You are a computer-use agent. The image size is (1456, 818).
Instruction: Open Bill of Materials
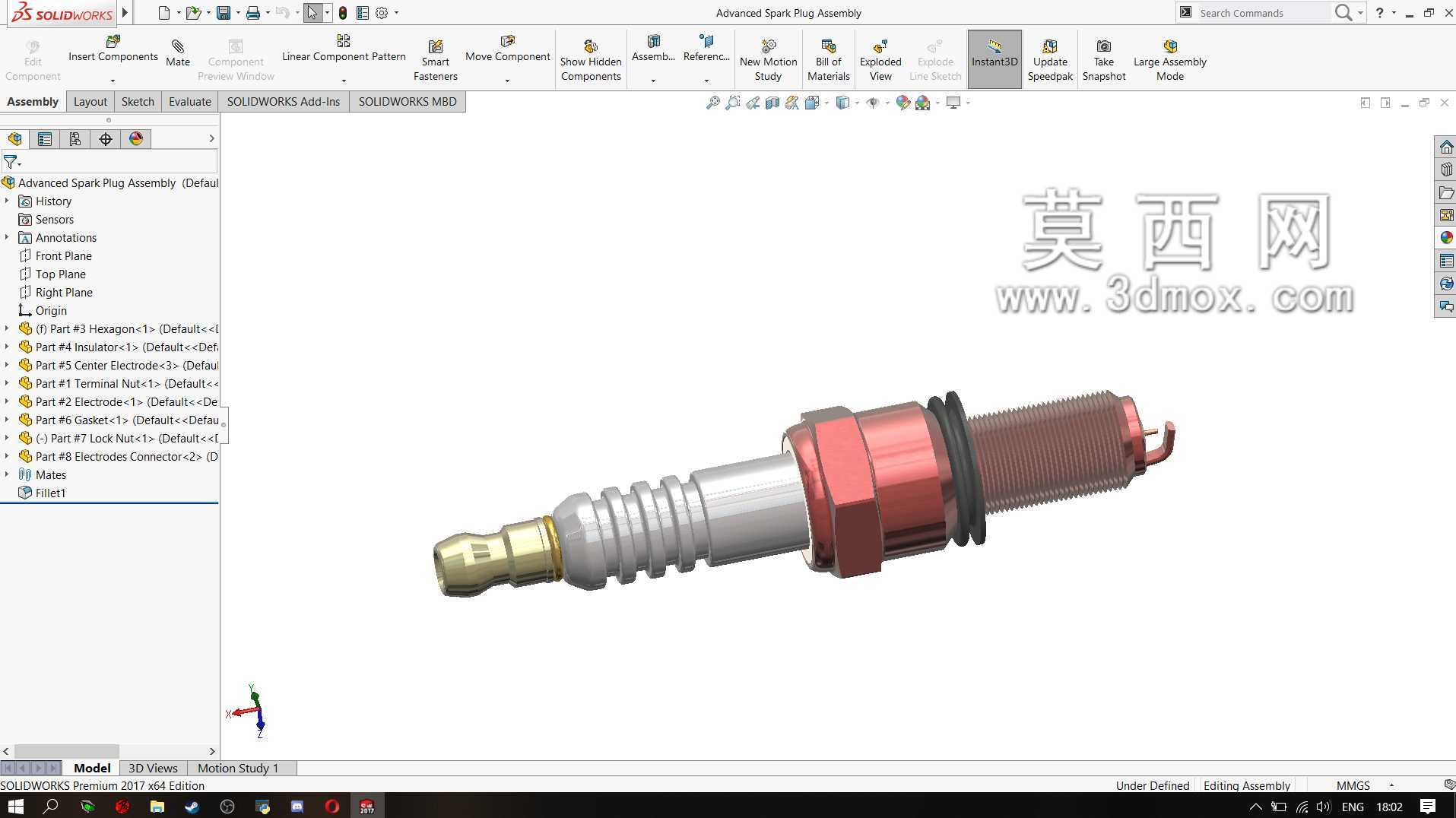(828, 61)
